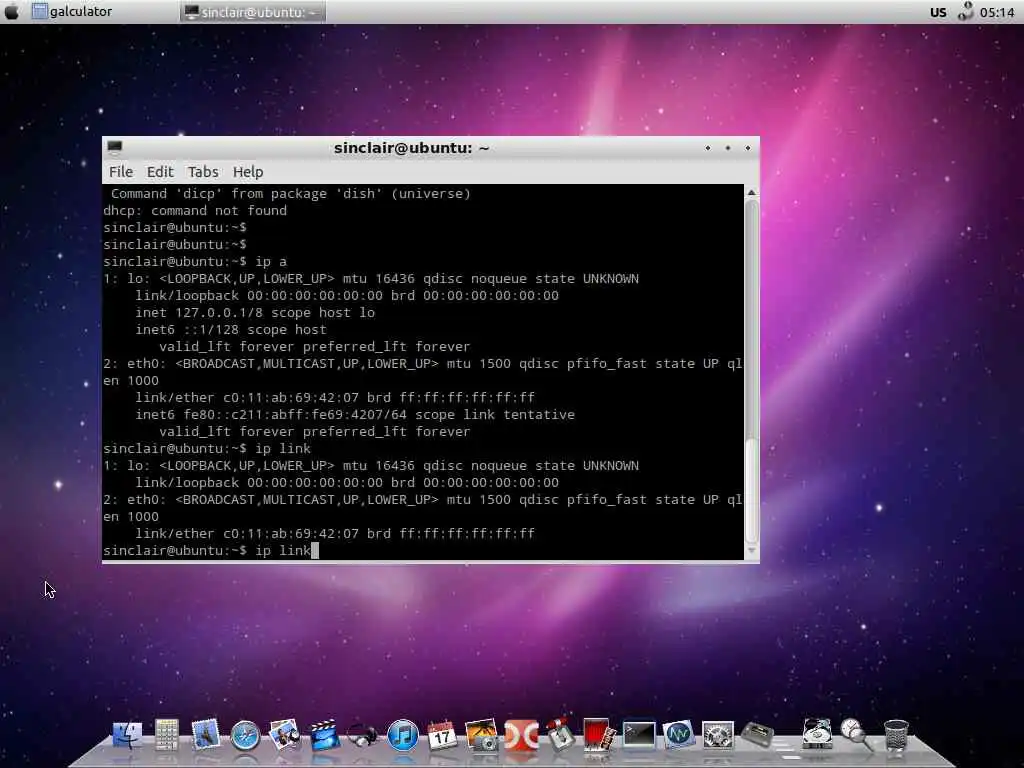The height and width of the screenshot is (768, 1024).
Task: Click the terminal scrollbar down arrow
Action: pyautogui.click(x=751, y=551)
